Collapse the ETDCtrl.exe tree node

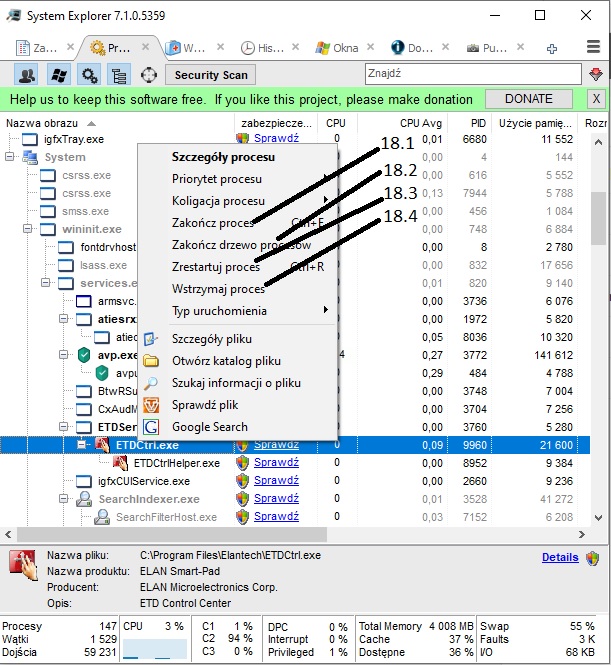(81, 445)
